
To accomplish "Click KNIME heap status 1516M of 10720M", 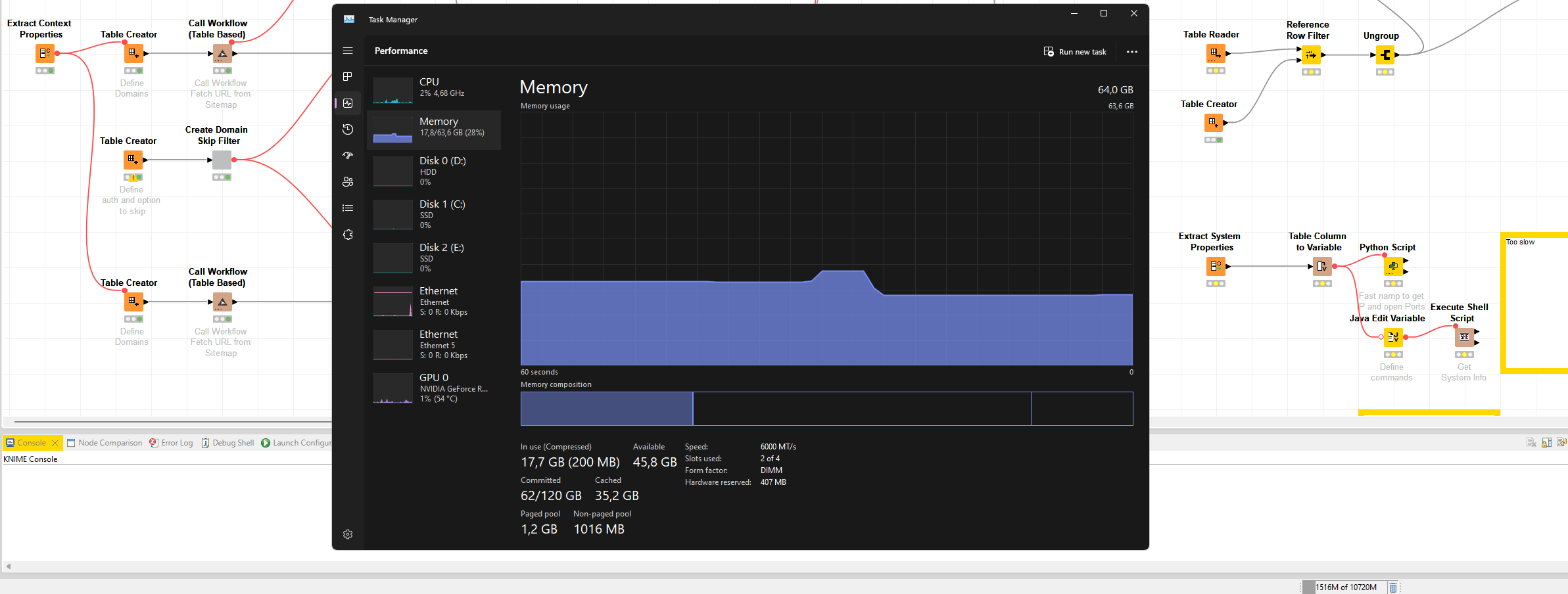I will tap(1344, 587).
